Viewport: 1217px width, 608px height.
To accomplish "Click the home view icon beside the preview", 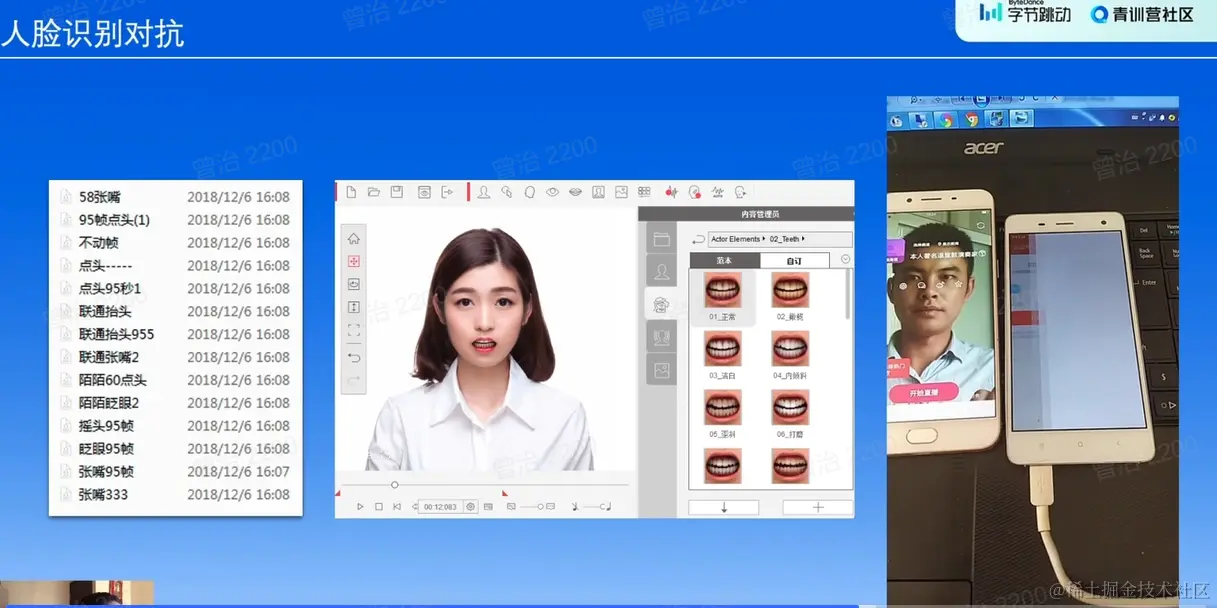I will [x=354, y=238].
